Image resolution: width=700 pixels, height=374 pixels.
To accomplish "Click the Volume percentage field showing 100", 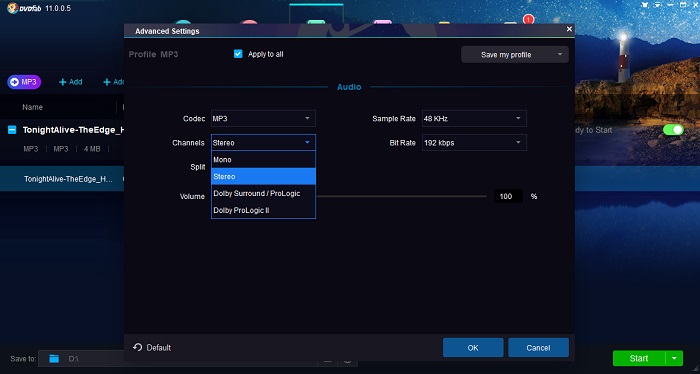I will coord(508,196).
